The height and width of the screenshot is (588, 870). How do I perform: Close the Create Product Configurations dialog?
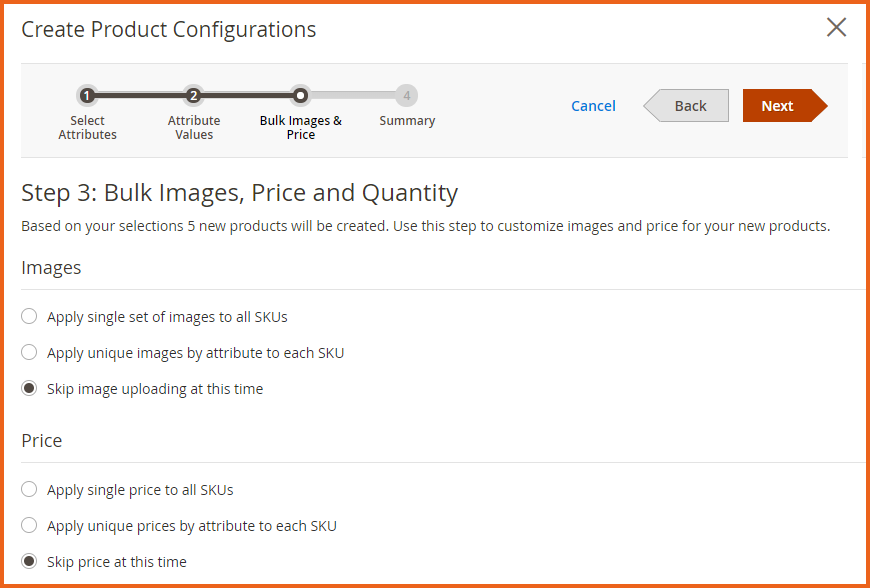[x=836, y=28]
